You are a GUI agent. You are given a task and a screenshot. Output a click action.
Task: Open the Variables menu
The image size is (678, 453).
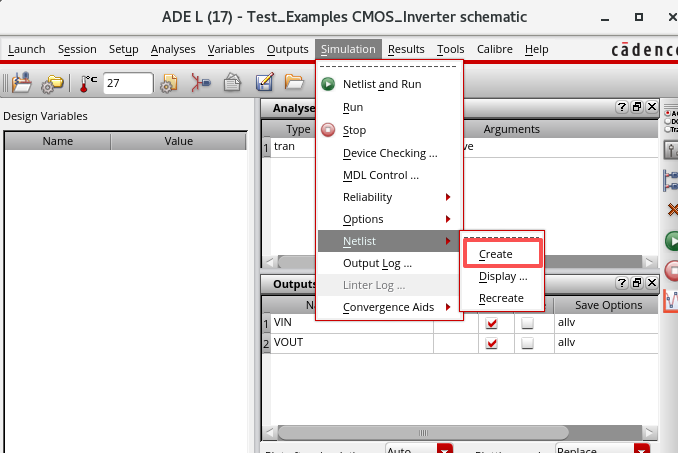(231, 49)
